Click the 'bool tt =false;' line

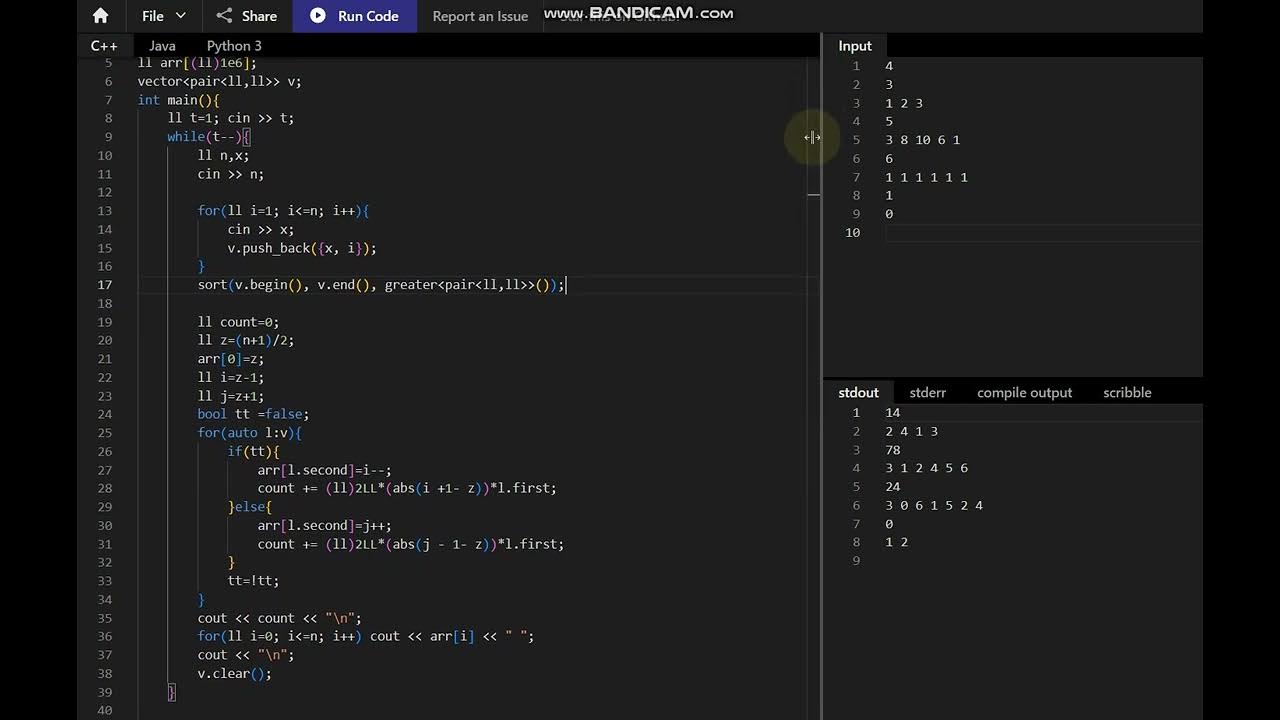[x=253, y=414]
